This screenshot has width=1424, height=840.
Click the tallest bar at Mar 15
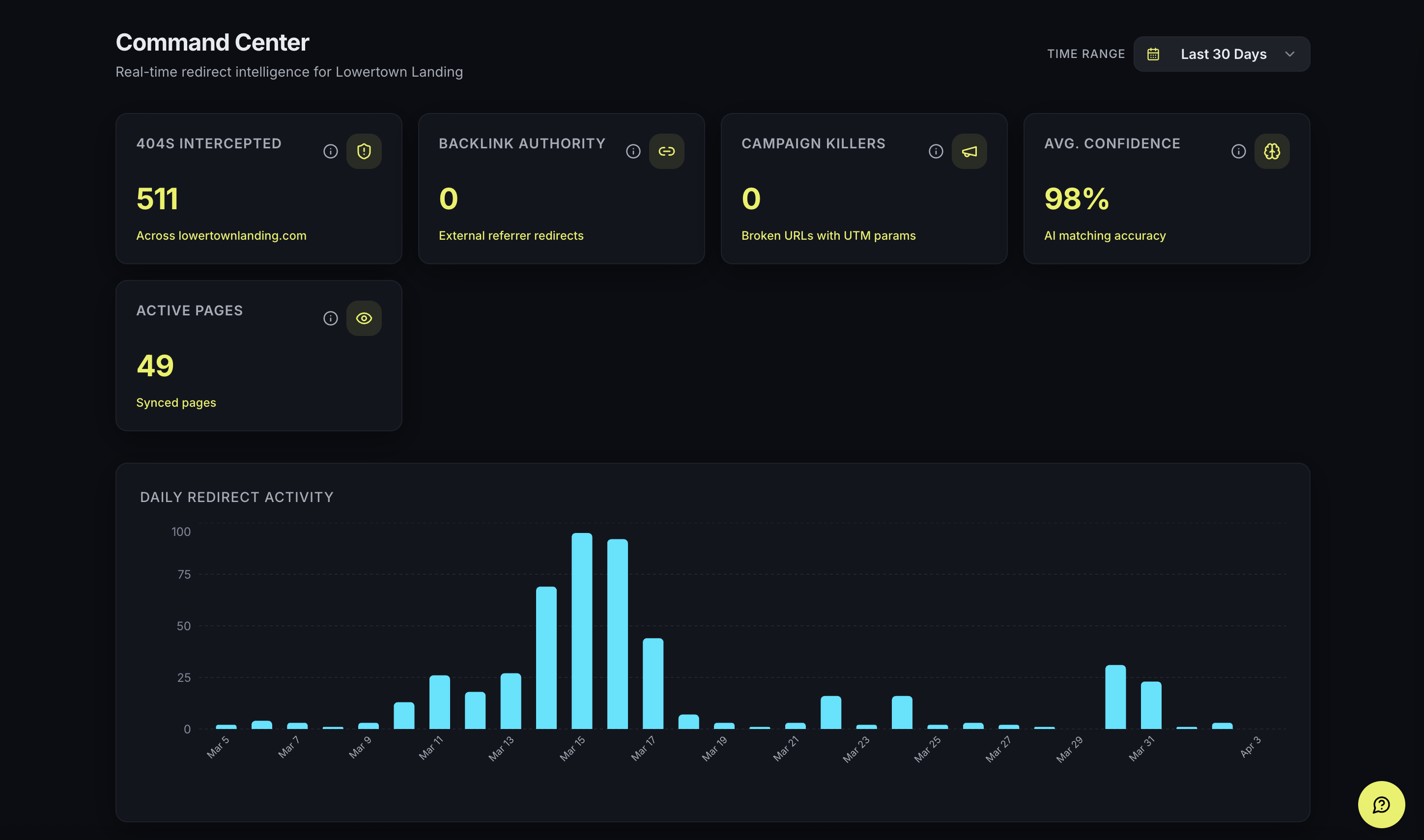click(x=581, y=631)
